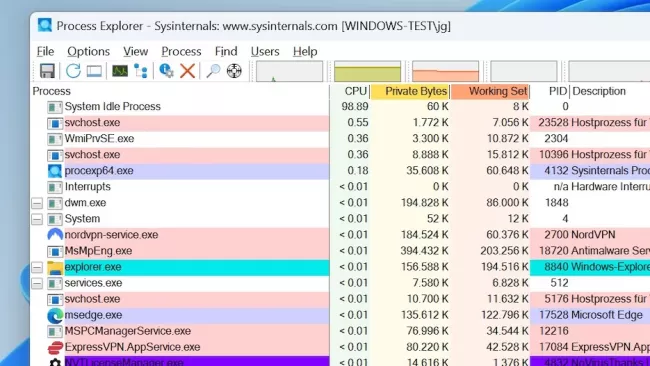650x366 pixels.
Task: Open process properties gear toolbar icon
Action: 167,71
